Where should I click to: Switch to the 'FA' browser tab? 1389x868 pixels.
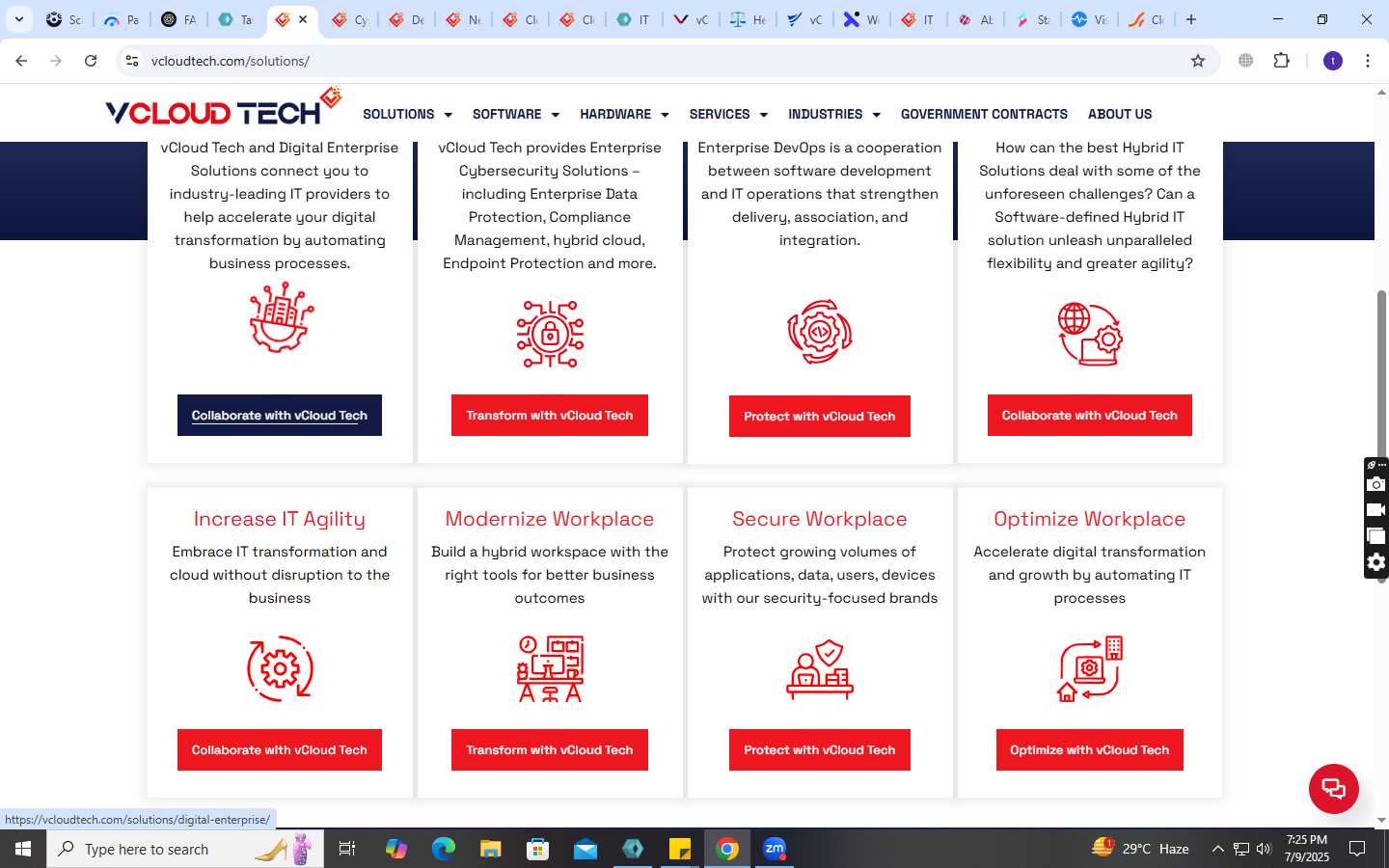178,19
